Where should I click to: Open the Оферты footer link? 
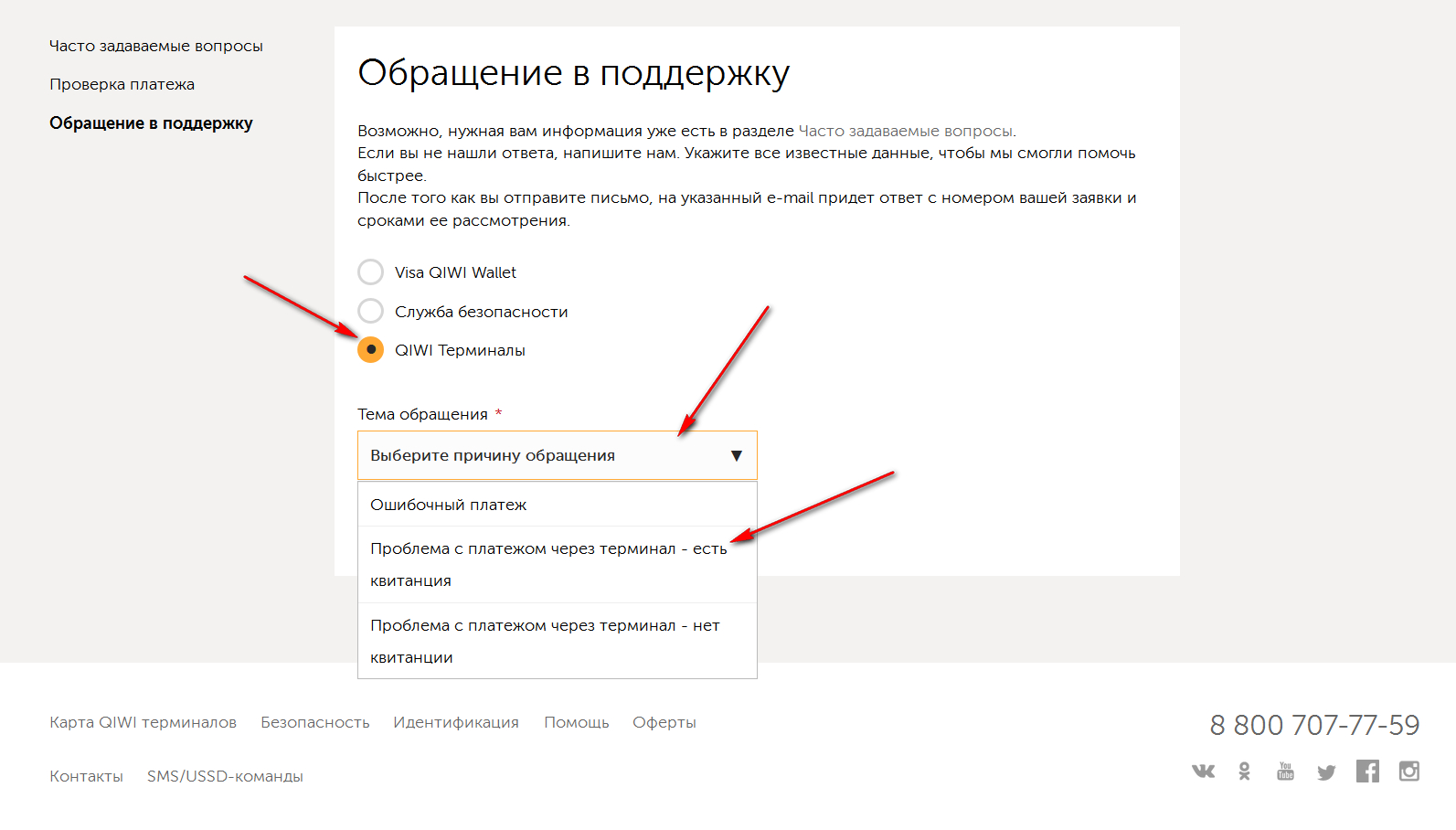coord(664,722)
